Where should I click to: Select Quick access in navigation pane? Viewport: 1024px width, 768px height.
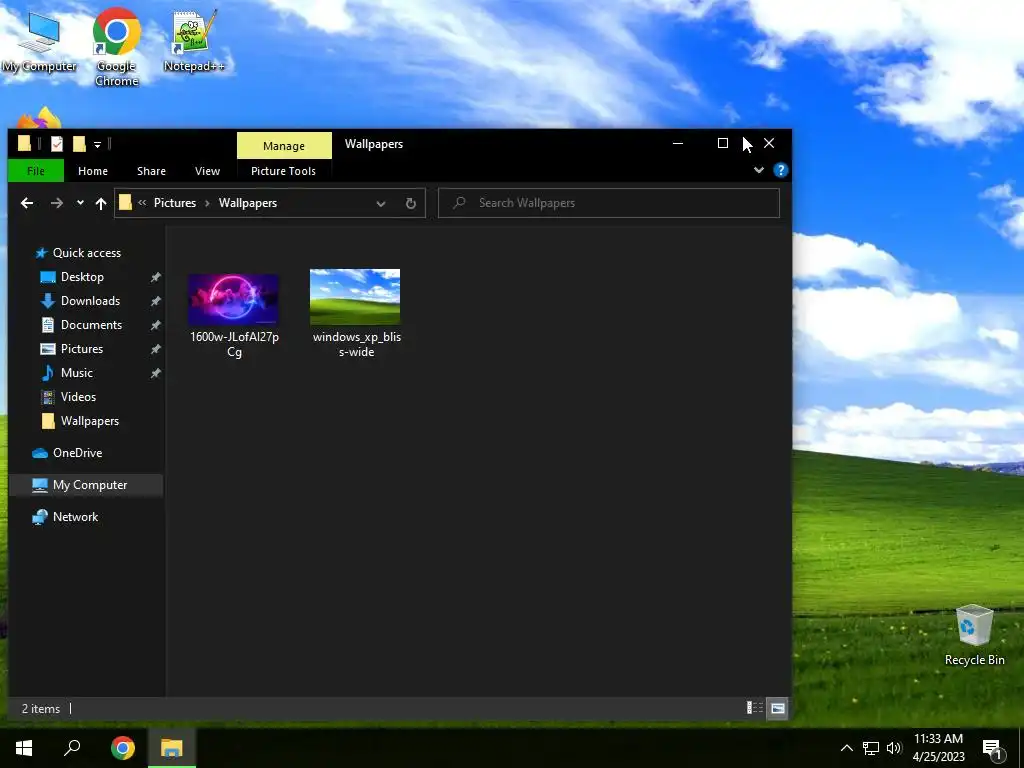click(86, 253)
